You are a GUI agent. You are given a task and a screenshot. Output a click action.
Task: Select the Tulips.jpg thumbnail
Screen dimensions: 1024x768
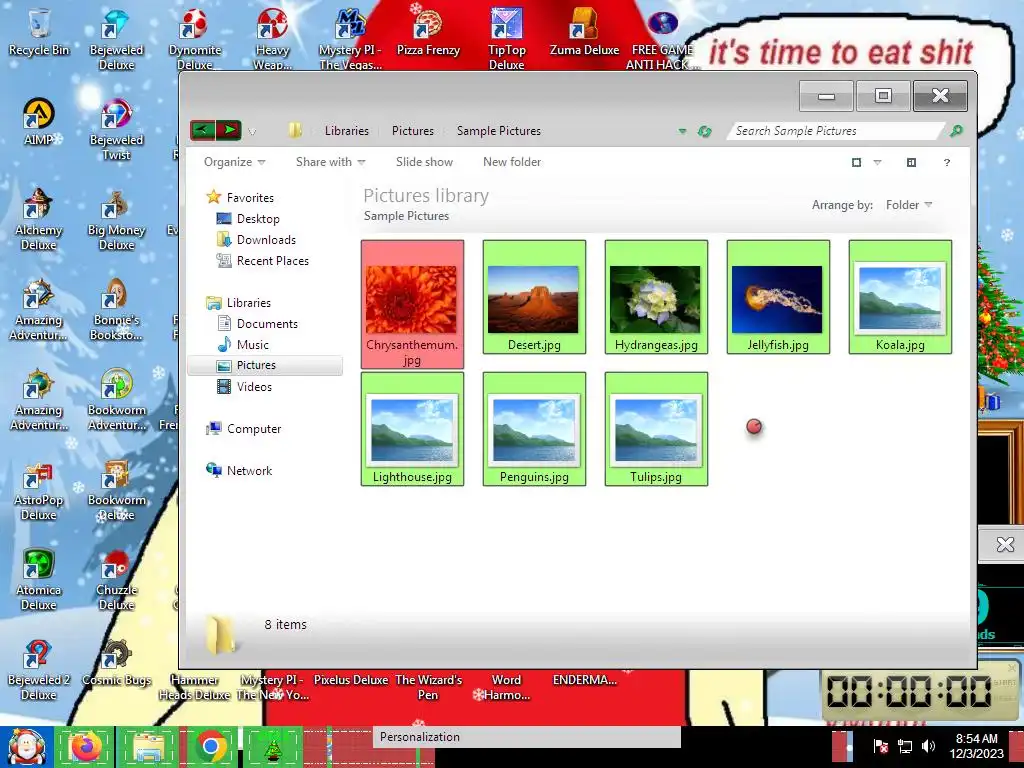656,429
